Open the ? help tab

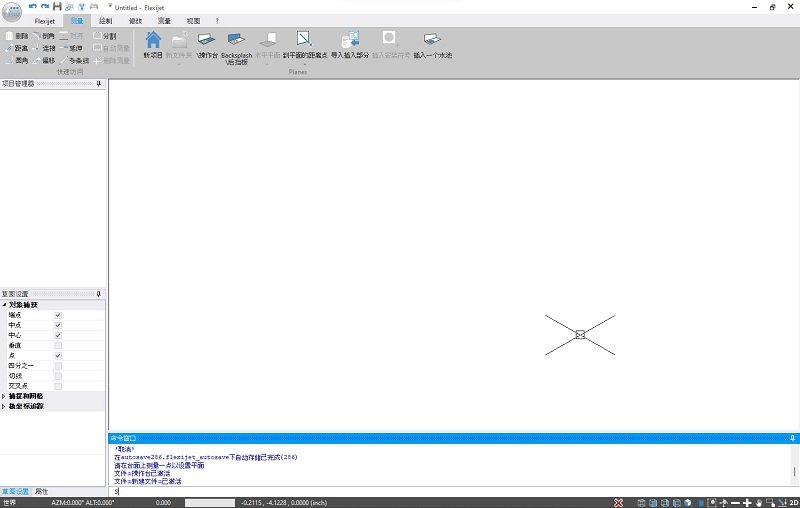(217, 21)
